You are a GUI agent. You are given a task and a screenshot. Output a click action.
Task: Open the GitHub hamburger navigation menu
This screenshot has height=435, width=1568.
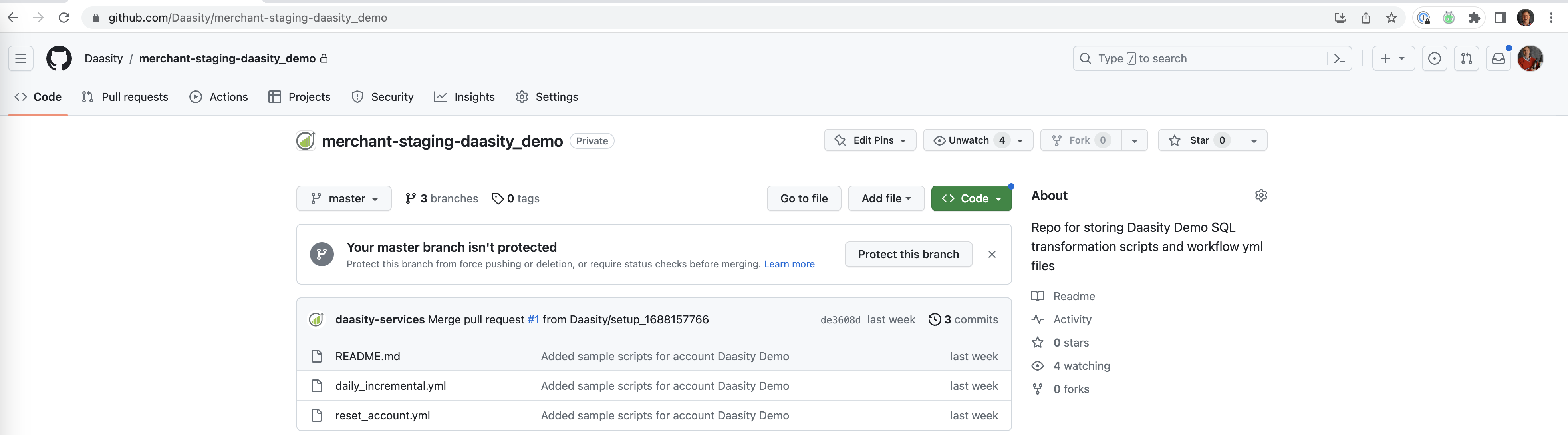[x=21, y=58]
